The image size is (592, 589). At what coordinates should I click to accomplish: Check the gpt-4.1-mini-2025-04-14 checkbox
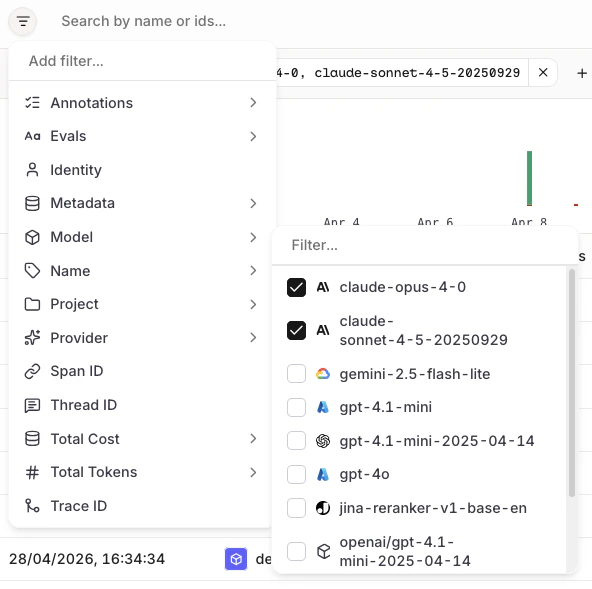click(x=296, y=441)
